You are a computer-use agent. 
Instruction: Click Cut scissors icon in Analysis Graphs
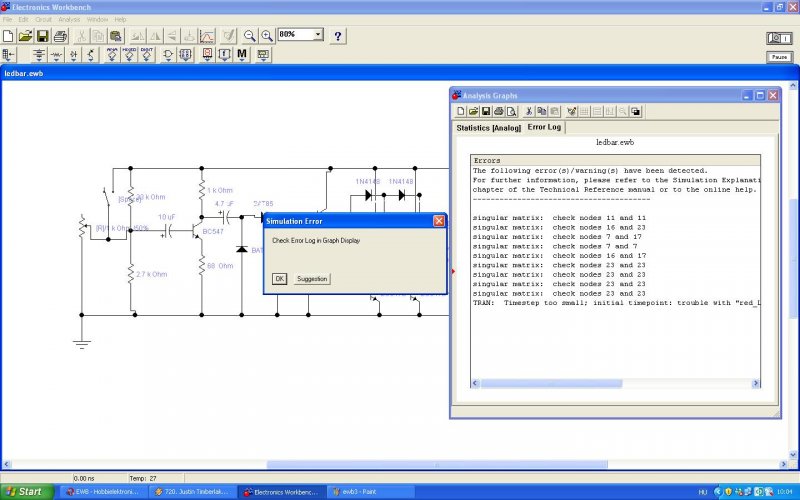coord(529,111)
